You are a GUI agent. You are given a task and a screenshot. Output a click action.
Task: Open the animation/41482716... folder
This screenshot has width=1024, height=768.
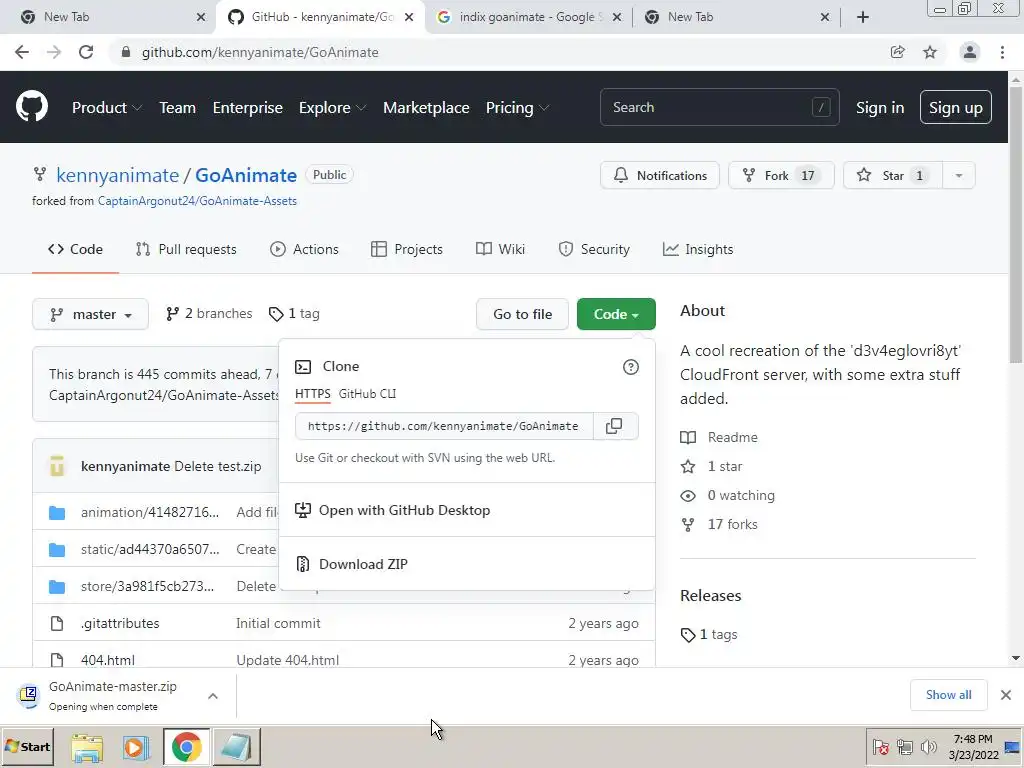point(150,512)
